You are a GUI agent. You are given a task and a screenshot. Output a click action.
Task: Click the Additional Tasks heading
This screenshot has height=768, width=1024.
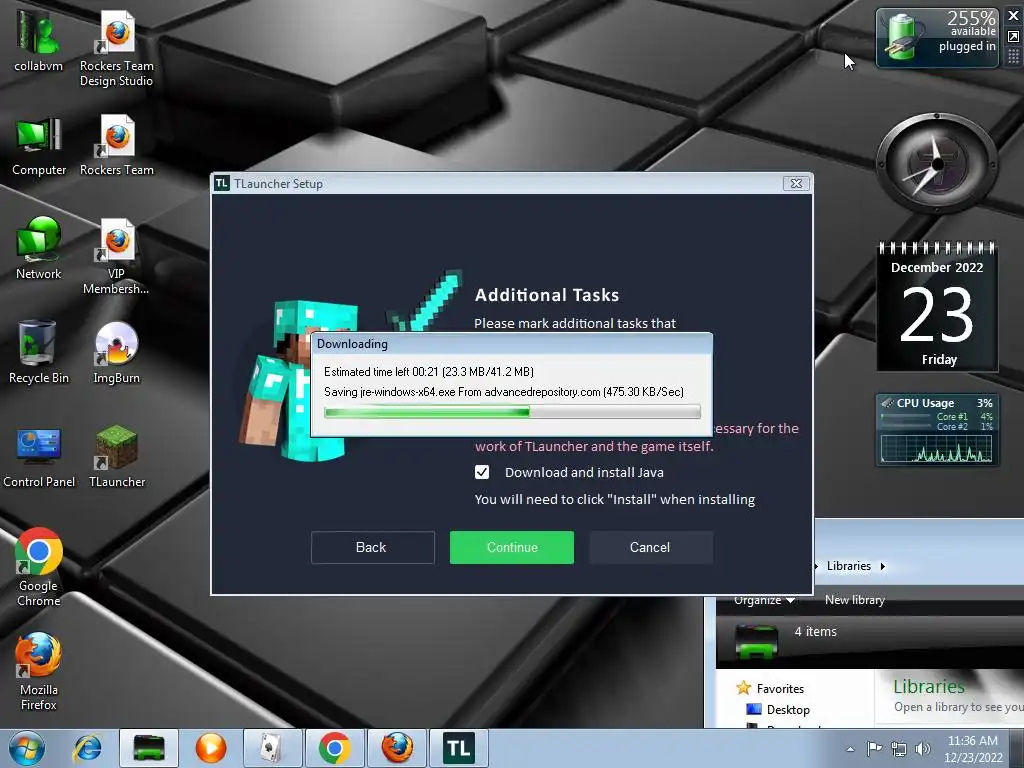pyautogui.click(x=547, y=295)
